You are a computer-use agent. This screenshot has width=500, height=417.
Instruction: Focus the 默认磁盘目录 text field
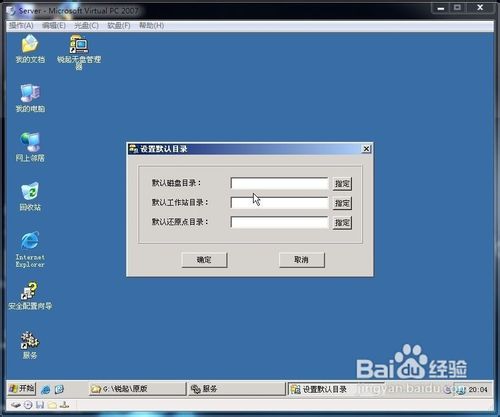[x=279, y=183]
